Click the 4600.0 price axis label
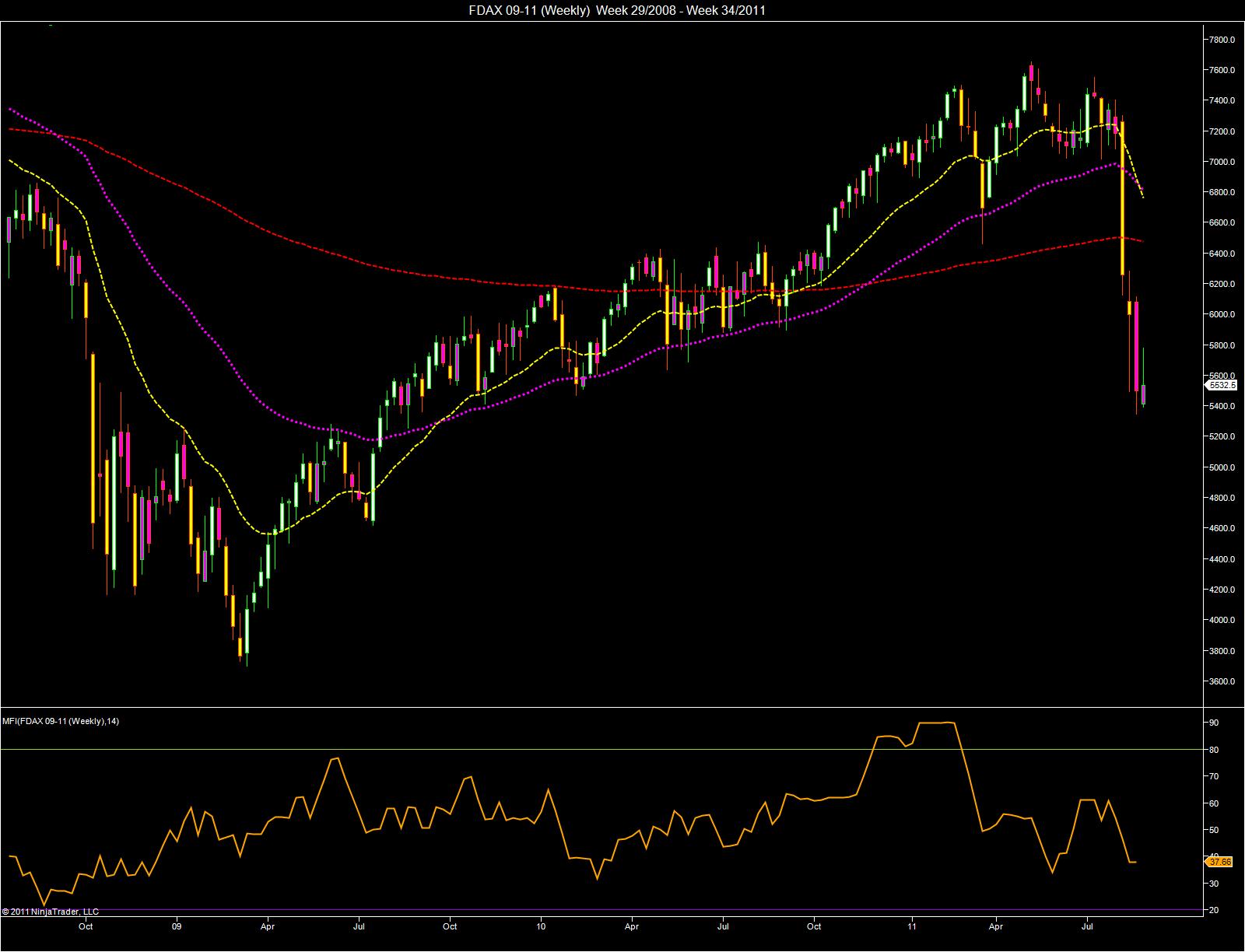The image size is (1245, 952). tap(1222, 529)
